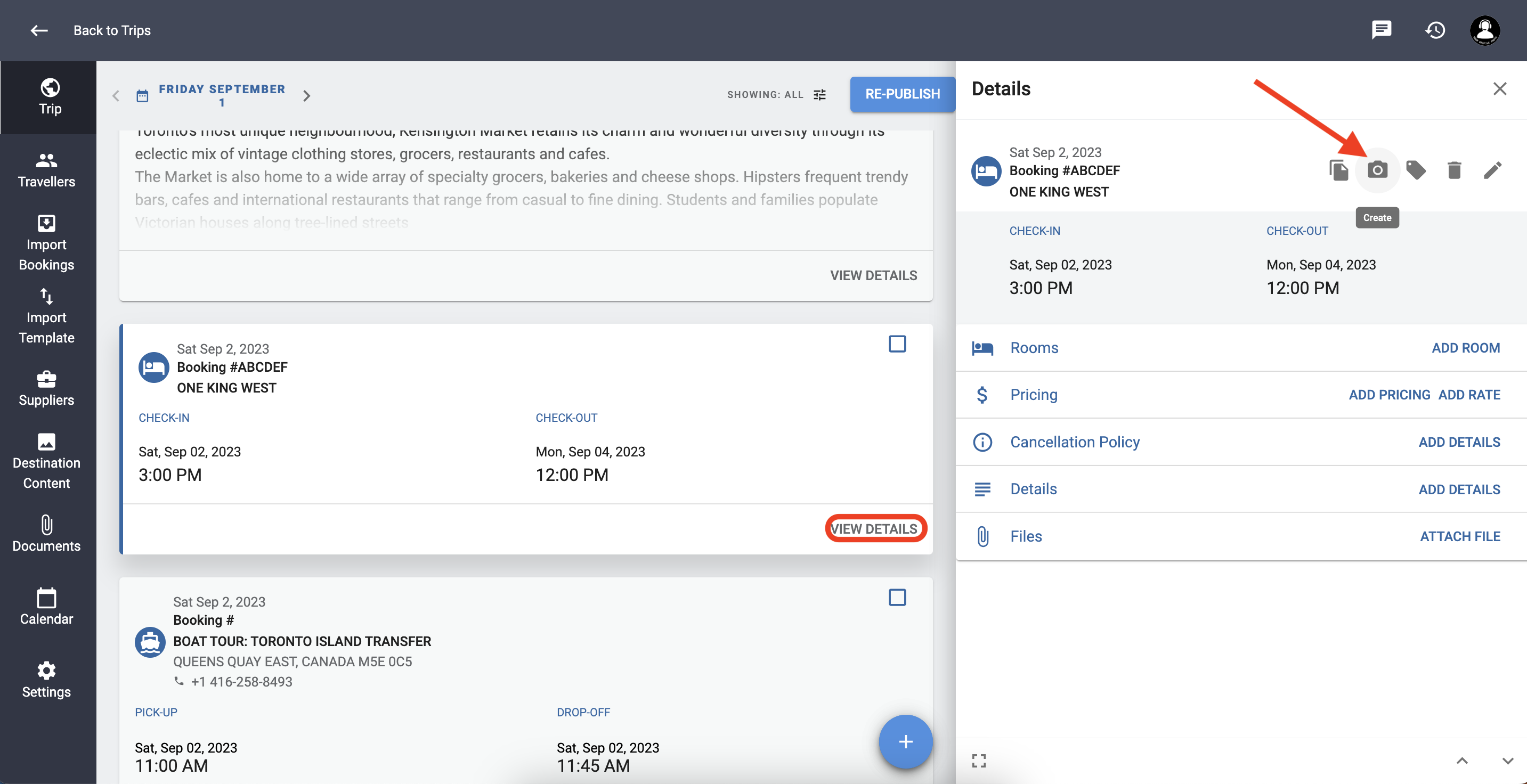Go to next day chevron
Screen dimensions: 1527x784
click(x=306, y=95)
